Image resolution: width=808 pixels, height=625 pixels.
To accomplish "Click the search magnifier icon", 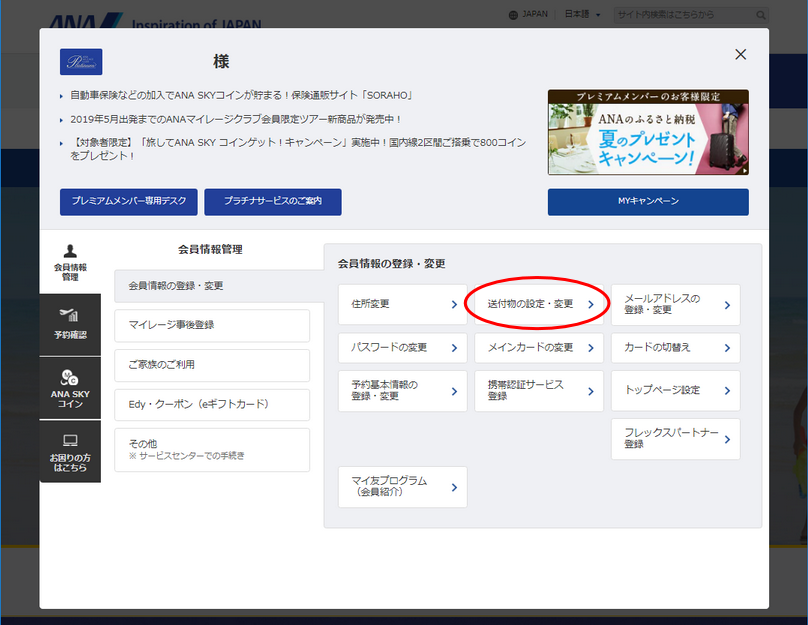I will coord(761,15).
